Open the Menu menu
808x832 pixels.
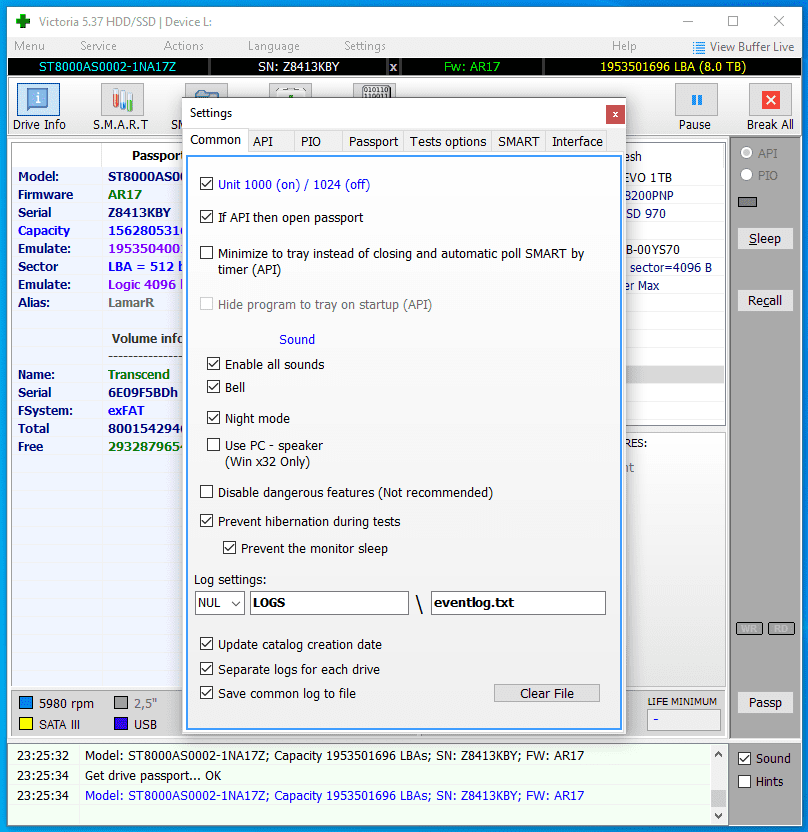tap(30, 46)
